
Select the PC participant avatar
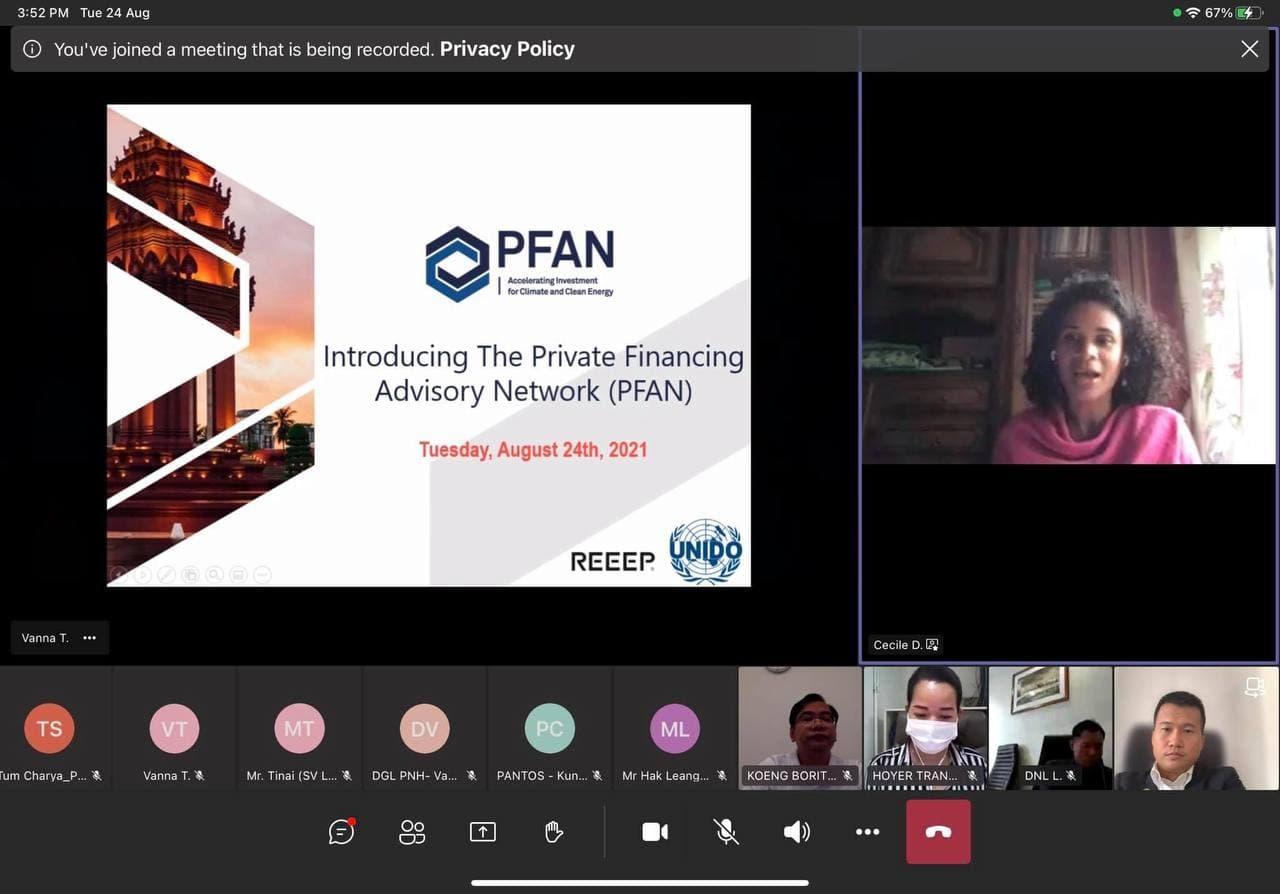pos(549,729)
